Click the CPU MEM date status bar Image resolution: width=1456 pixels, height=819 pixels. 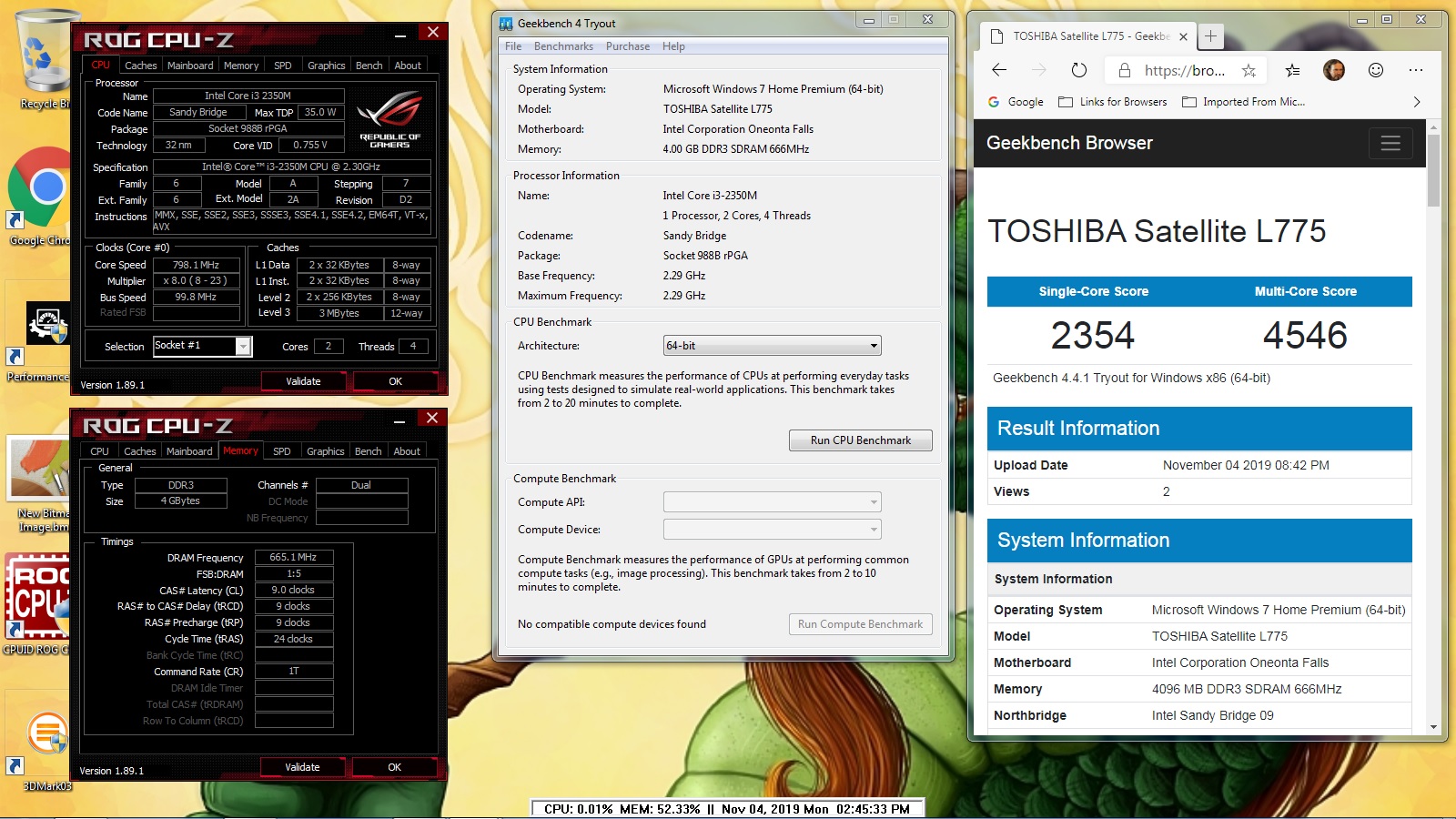point(726,809)
